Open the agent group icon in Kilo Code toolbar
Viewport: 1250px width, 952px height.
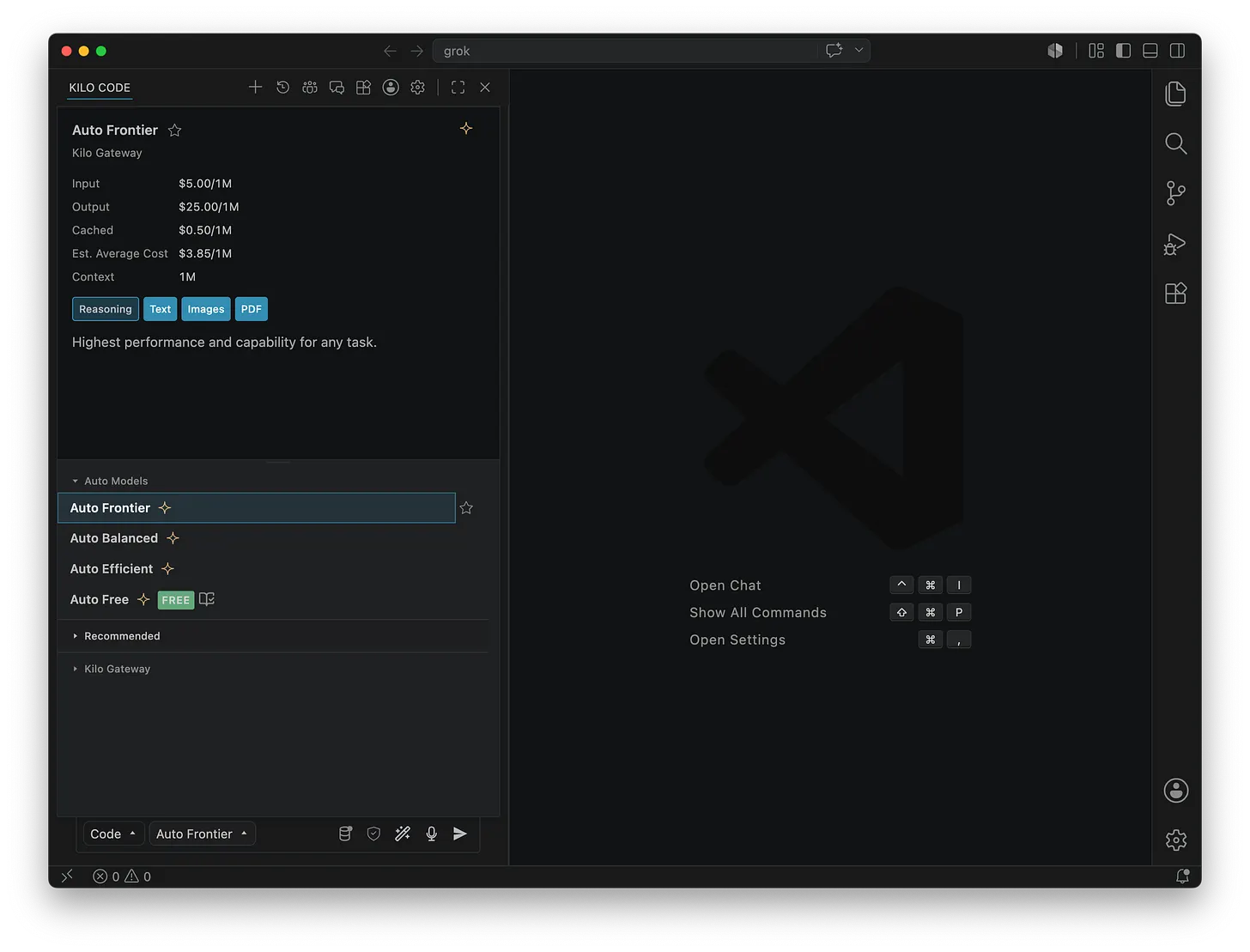pos(310,88)
